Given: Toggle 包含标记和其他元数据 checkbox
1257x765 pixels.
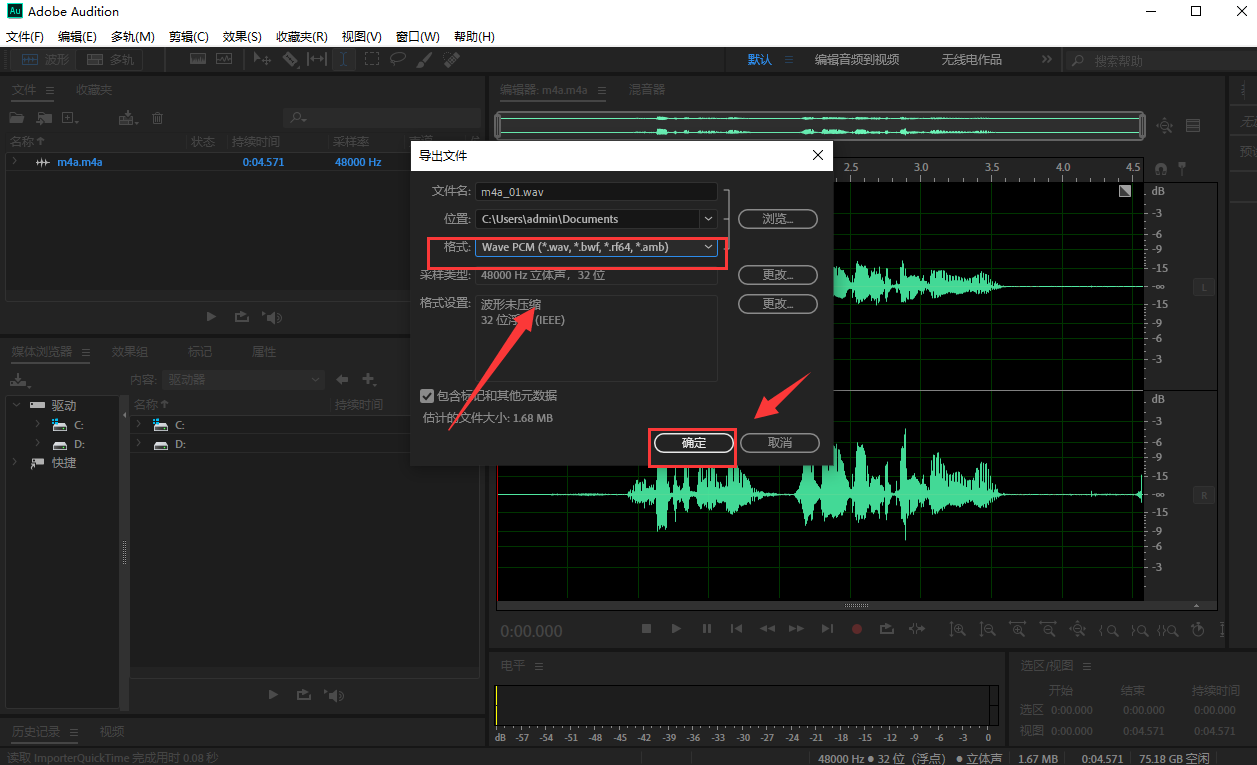Looking at the screenshot, I should click(428, 396).
